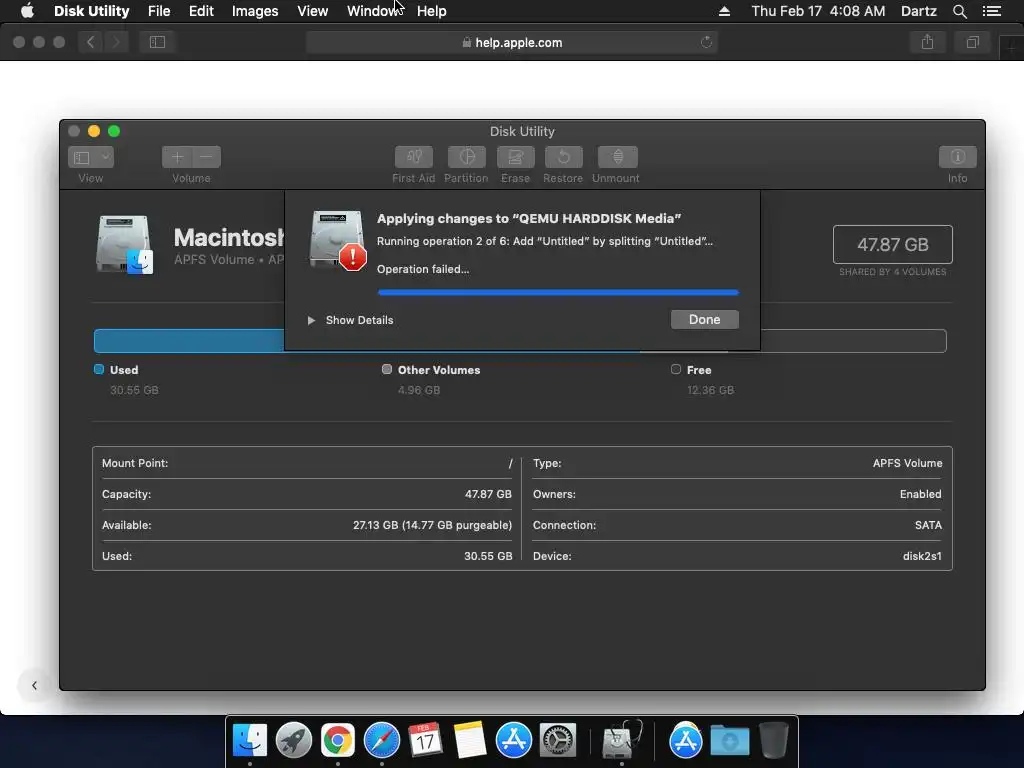This screenshot has height=768, width=1024.
Task: Open Notes from the Dock
Action: coord(470,741)
